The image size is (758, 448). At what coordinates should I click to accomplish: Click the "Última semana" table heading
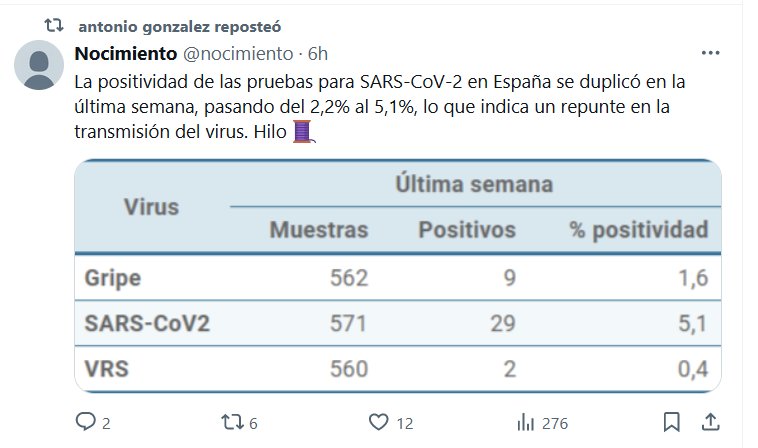pyautogui.click(x=474, y=185)
